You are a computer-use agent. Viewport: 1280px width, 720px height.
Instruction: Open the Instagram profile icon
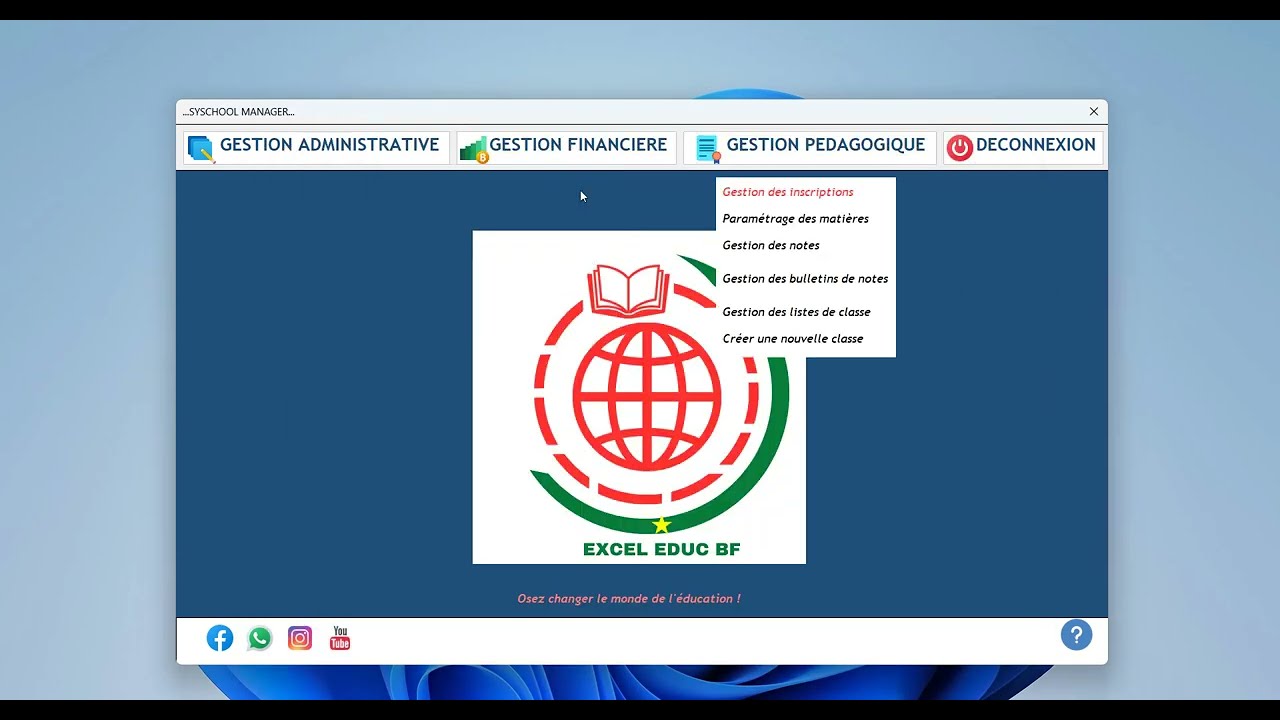pyautogui.click(x=300, y=638)
